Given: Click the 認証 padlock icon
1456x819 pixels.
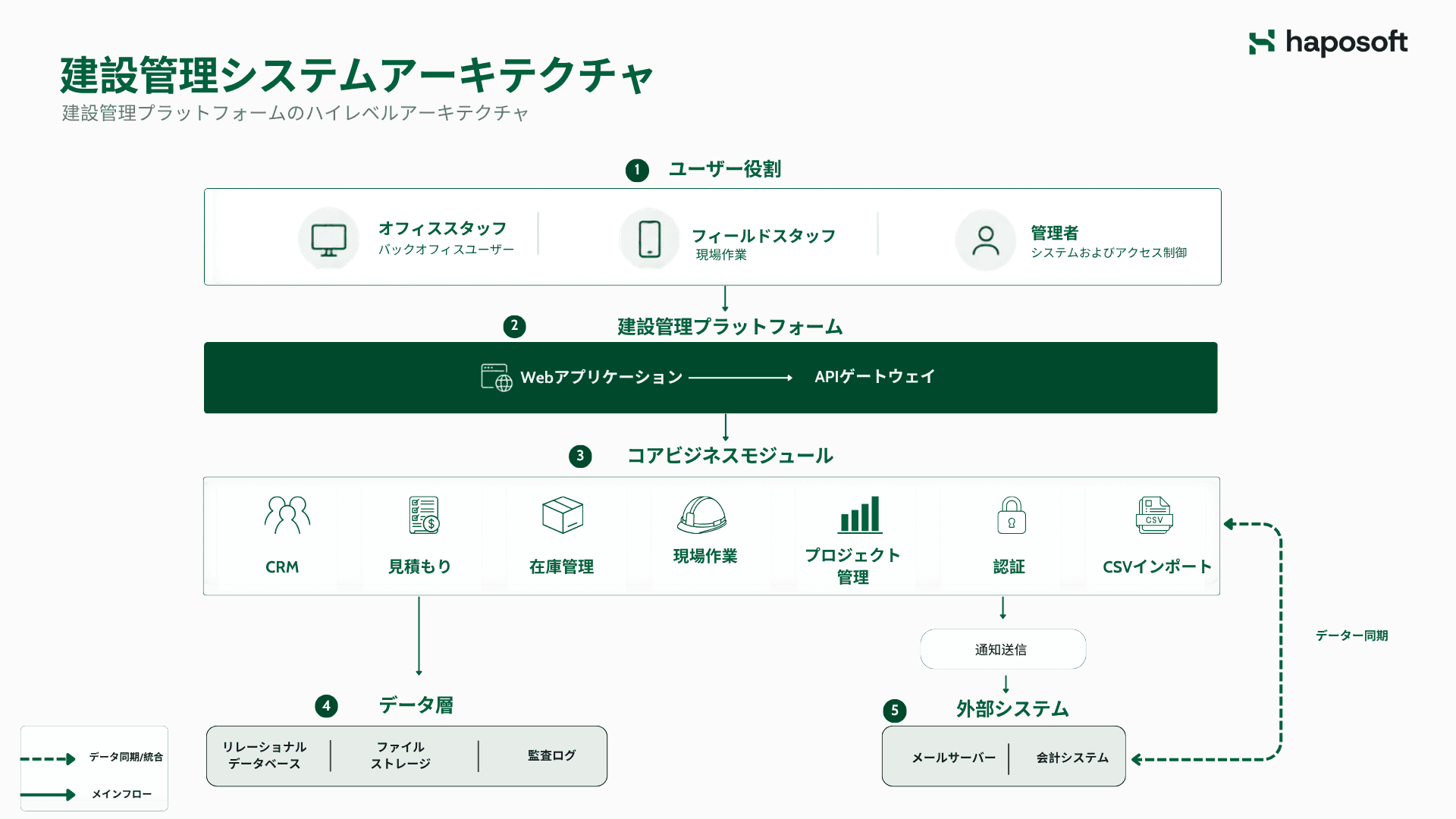Looking at the screenshot, I should click(1012, 515).
